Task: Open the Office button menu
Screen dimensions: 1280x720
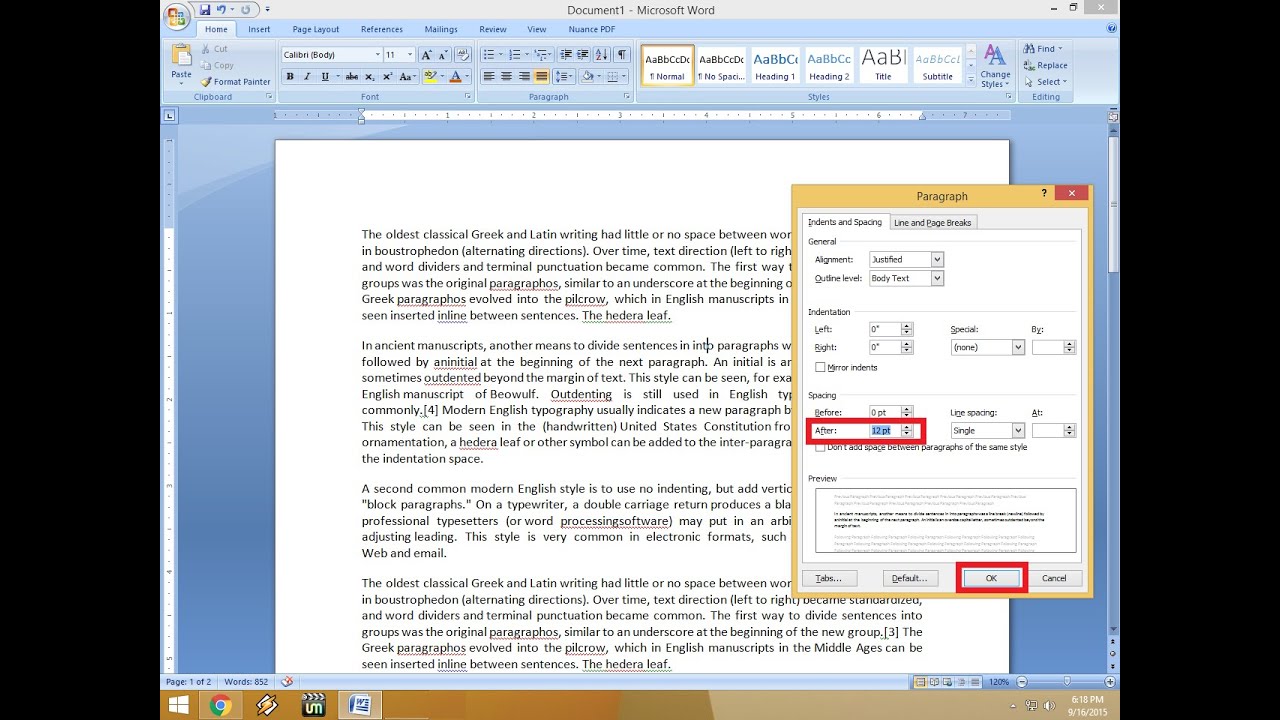Action: (x=175, y=16)
